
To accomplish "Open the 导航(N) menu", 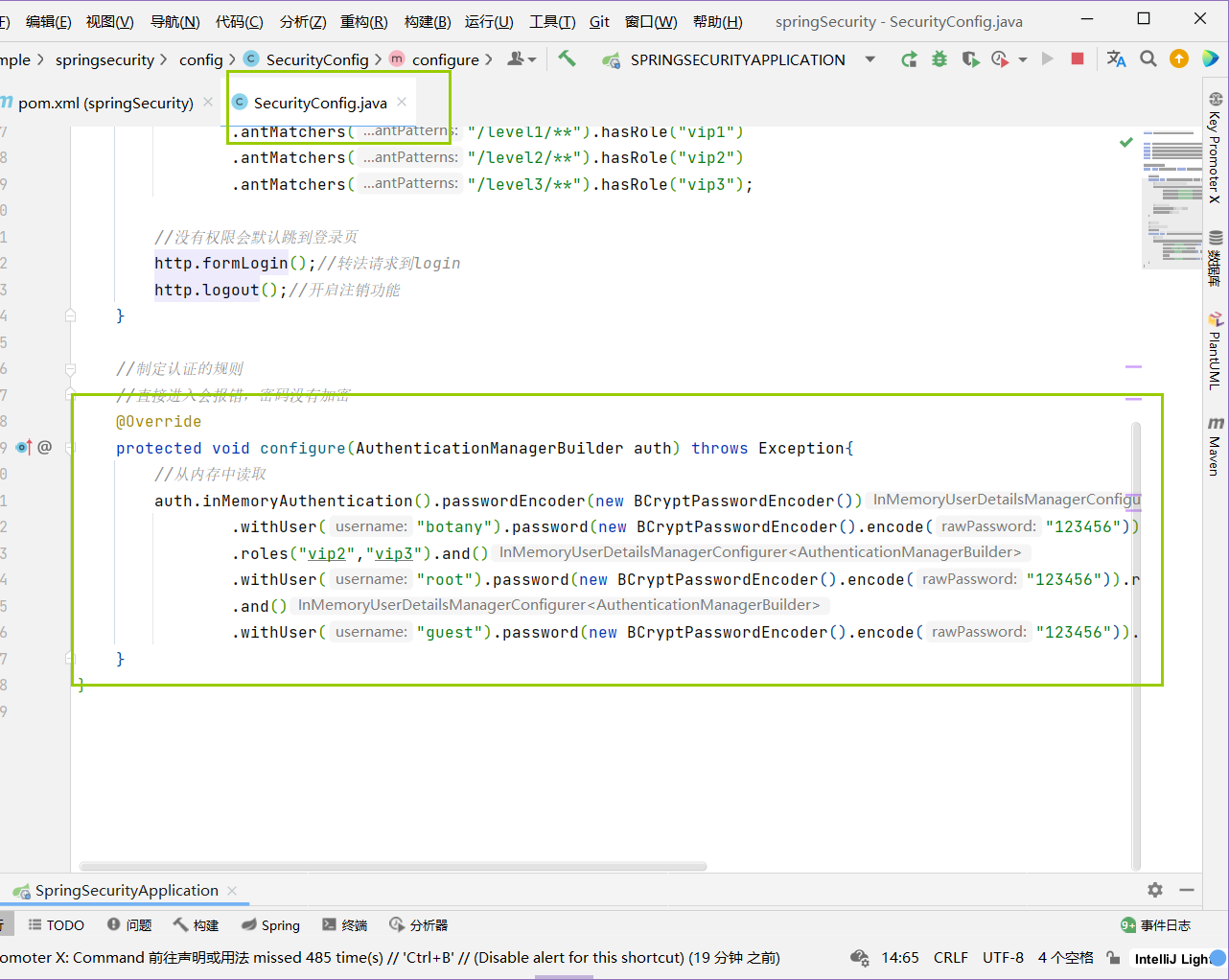I will pyautogui.click(x=175, y=21).
